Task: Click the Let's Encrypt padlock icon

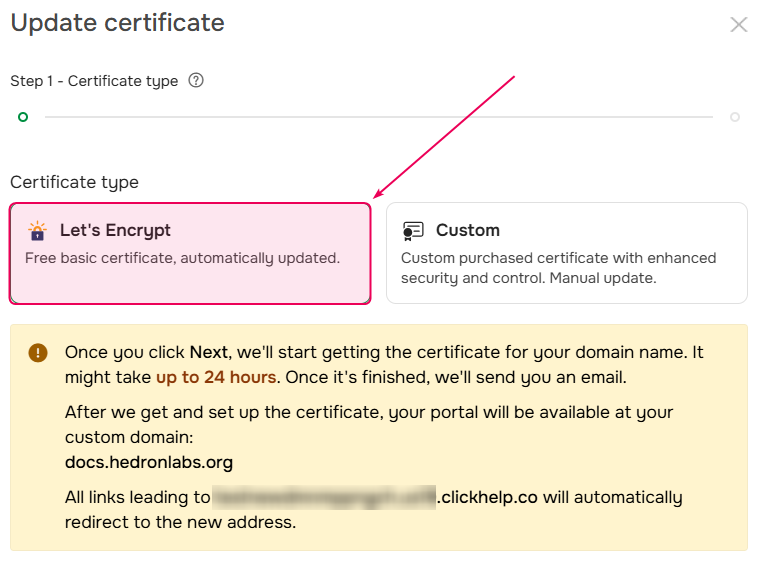Action: point(37,231)
